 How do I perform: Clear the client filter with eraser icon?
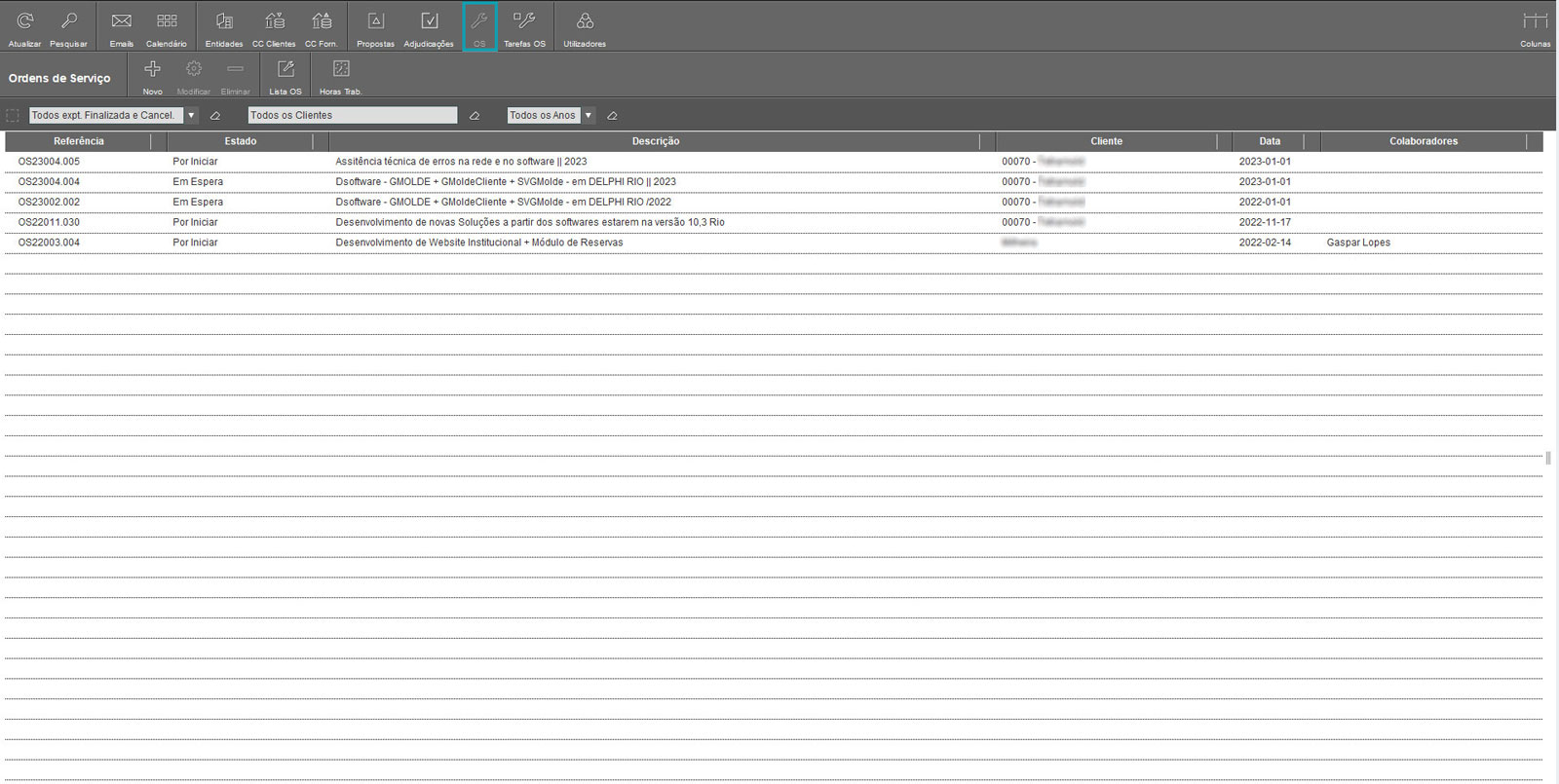tap(475, 116)
